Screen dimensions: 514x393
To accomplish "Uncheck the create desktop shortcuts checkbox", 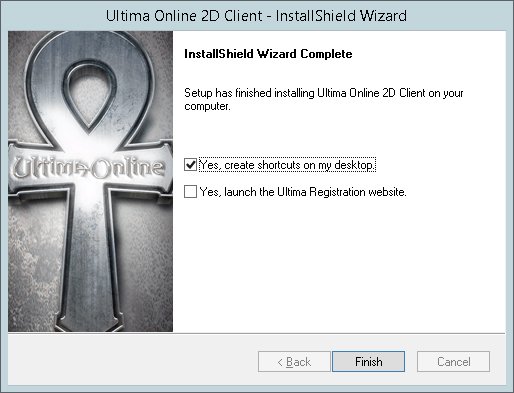I will 190,165.
